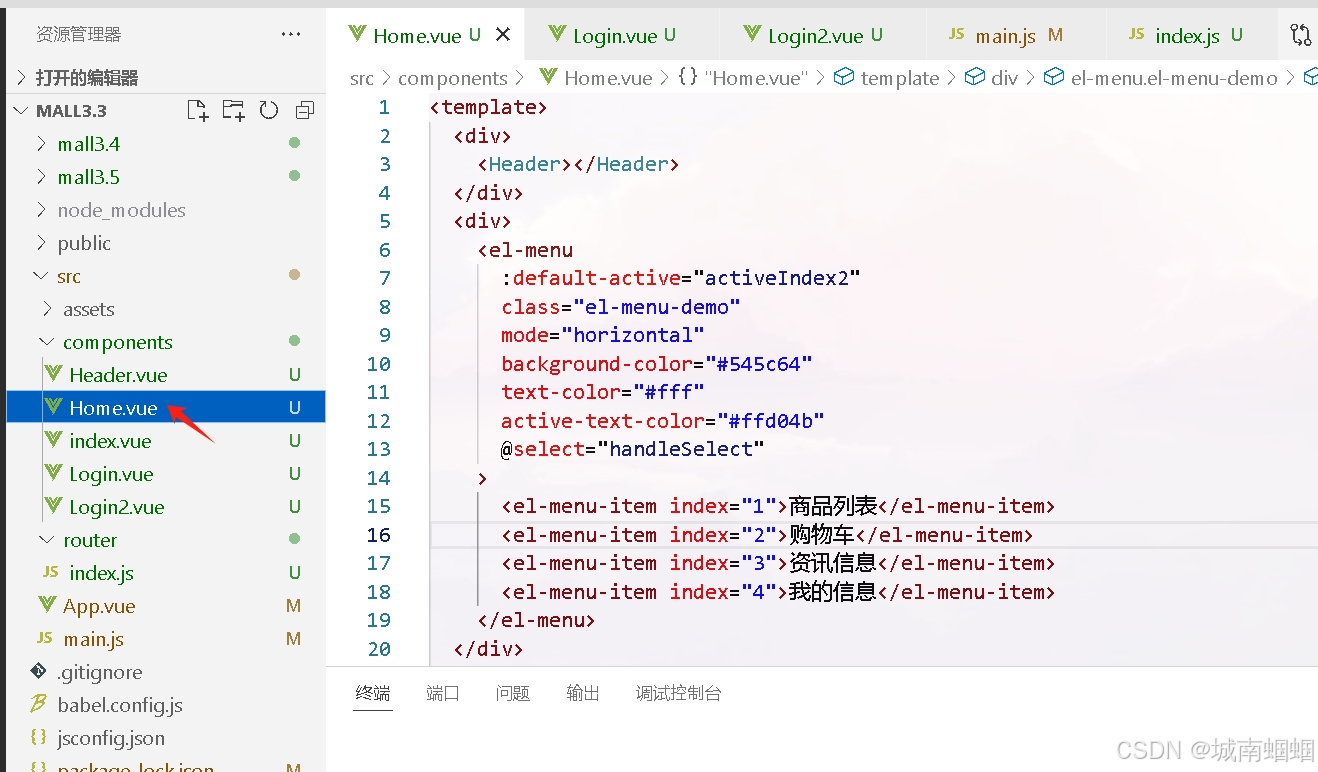
Task: Collapse all folders in explorer icon
Action: click(304, 110)
